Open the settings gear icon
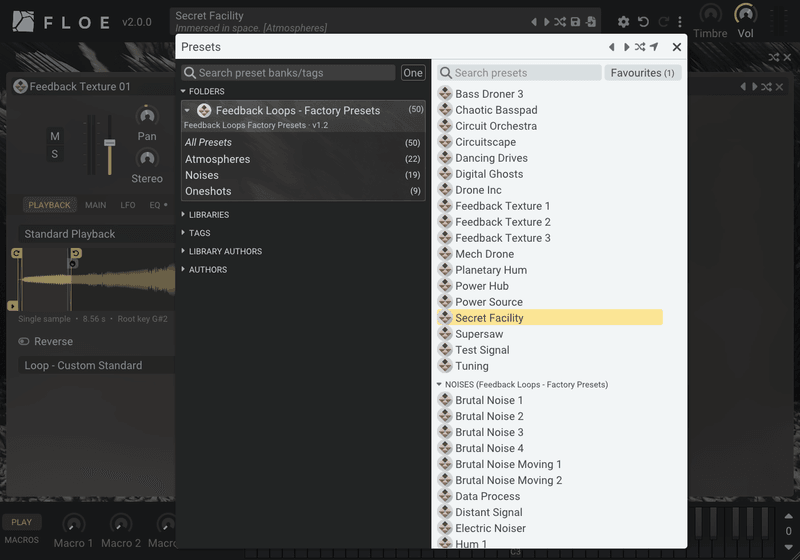 (623, 22)
